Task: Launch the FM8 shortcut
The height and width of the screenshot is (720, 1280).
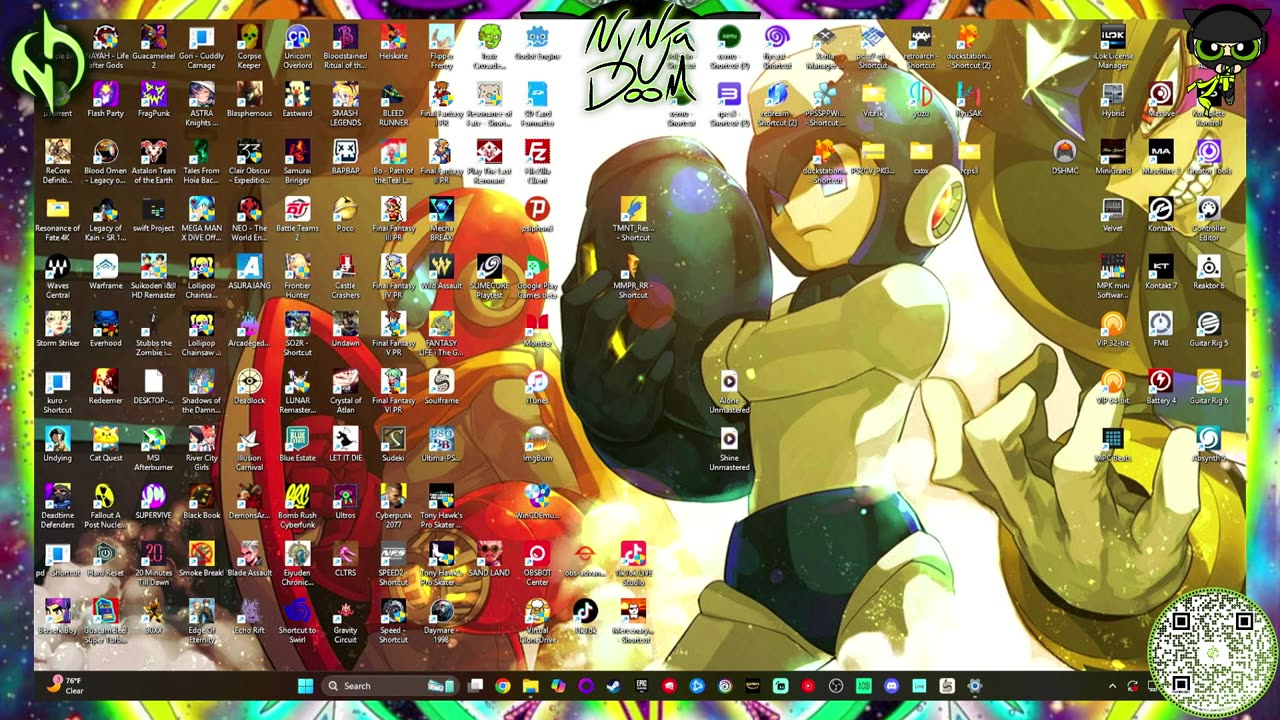Action: (x=1161, y=330)
